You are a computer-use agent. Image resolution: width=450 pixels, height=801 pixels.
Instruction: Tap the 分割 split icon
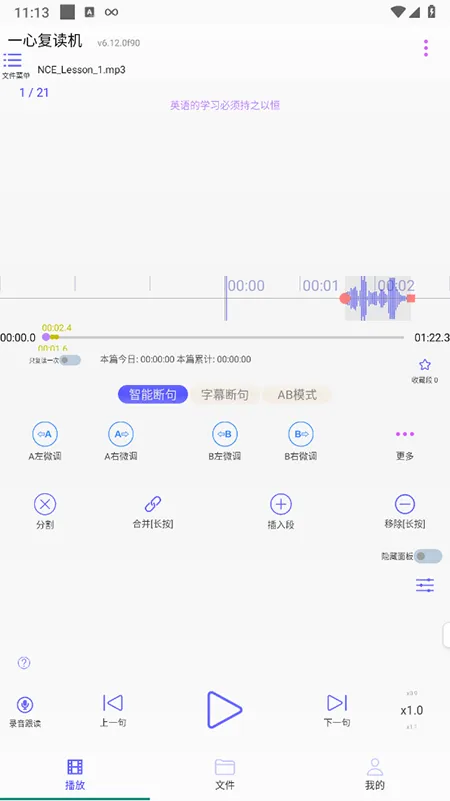(x=45, y=504)
